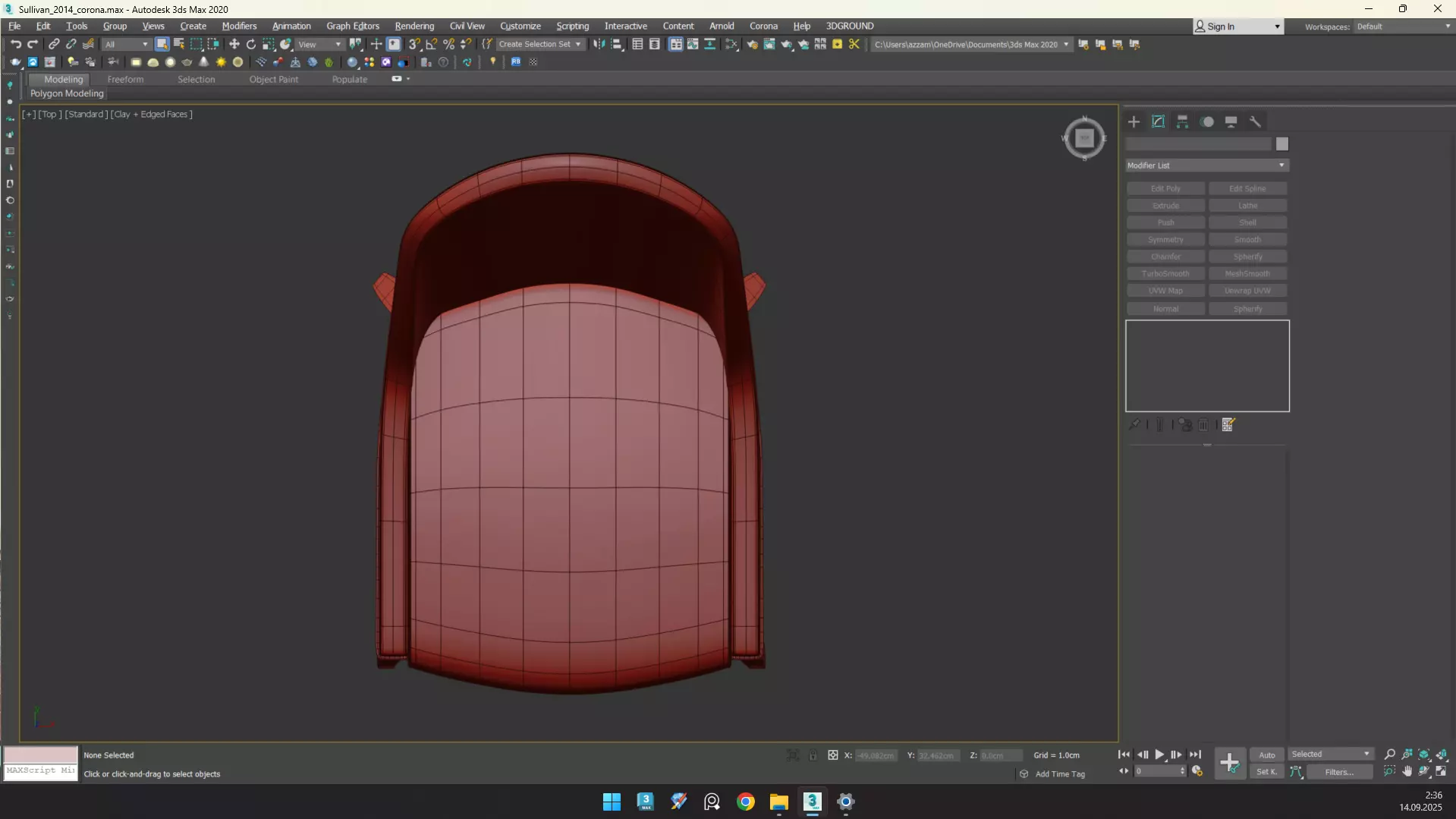Open the Create command panel tab

[1134, 121]
